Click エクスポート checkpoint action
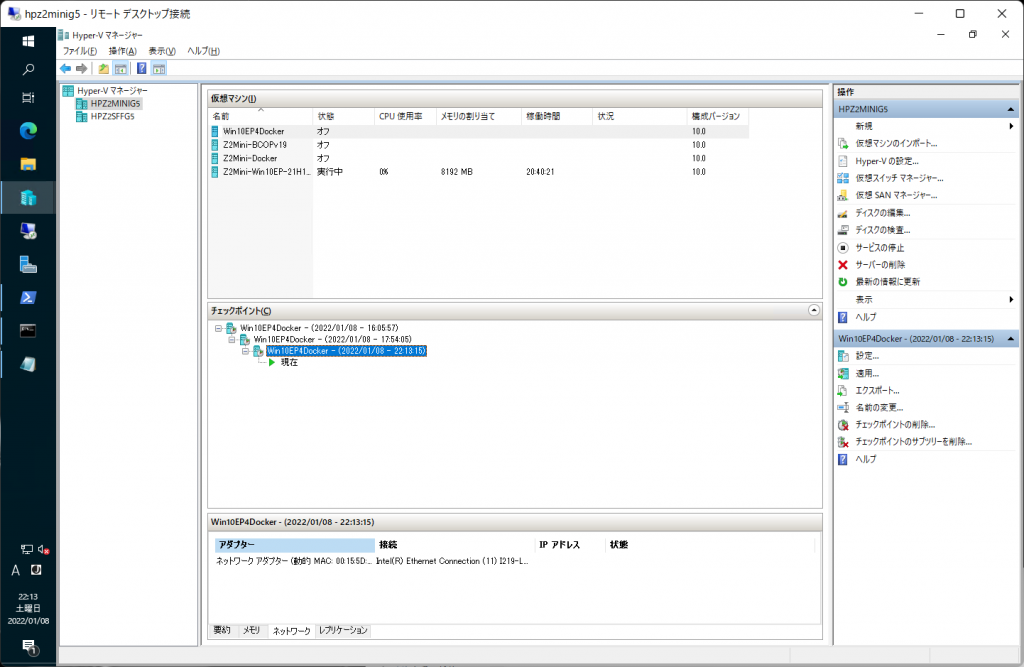1024x667 pixels. (x=877, y=390)
